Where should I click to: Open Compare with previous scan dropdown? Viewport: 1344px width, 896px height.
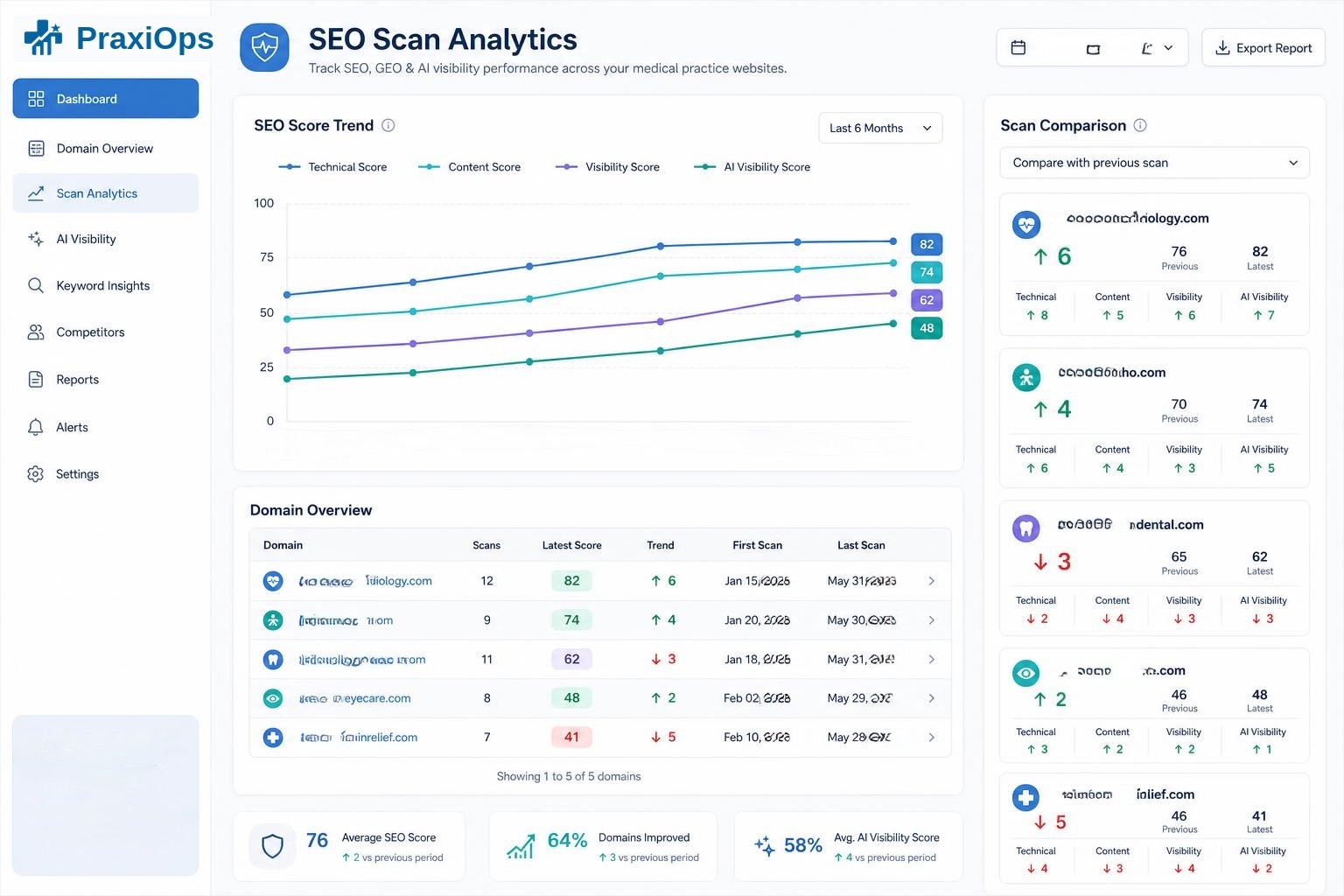pyautogui.click(x=1154, y=163)
